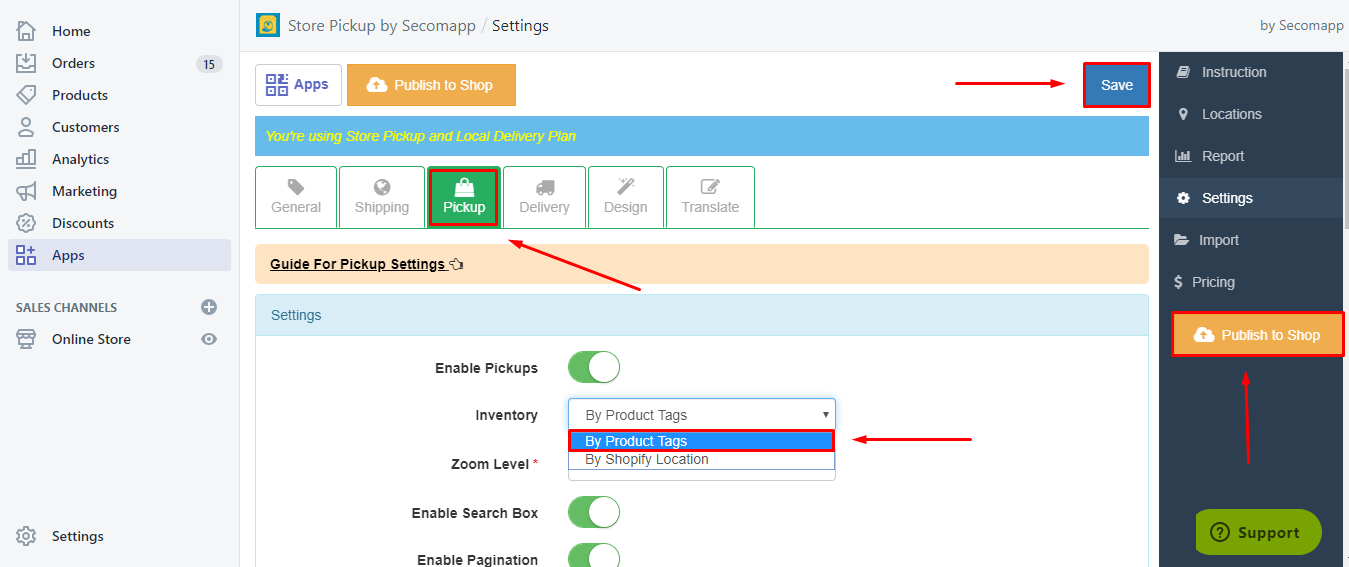
Task: Click the gear icon beside right-panel Settings
Action: coord(1184,198)
